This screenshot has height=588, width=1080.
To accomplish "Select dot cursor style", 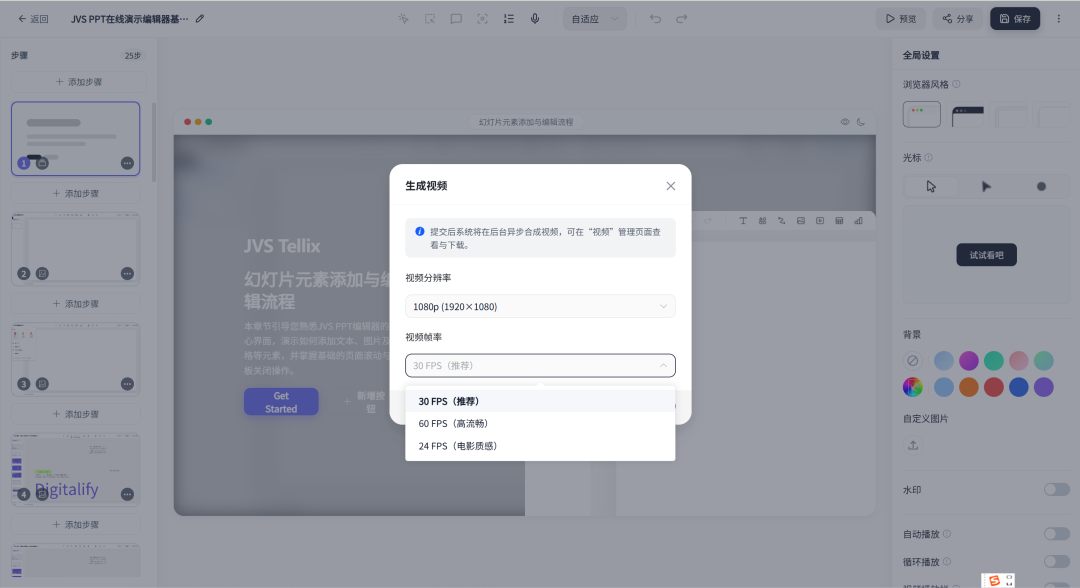I will tap(1041, 187).
